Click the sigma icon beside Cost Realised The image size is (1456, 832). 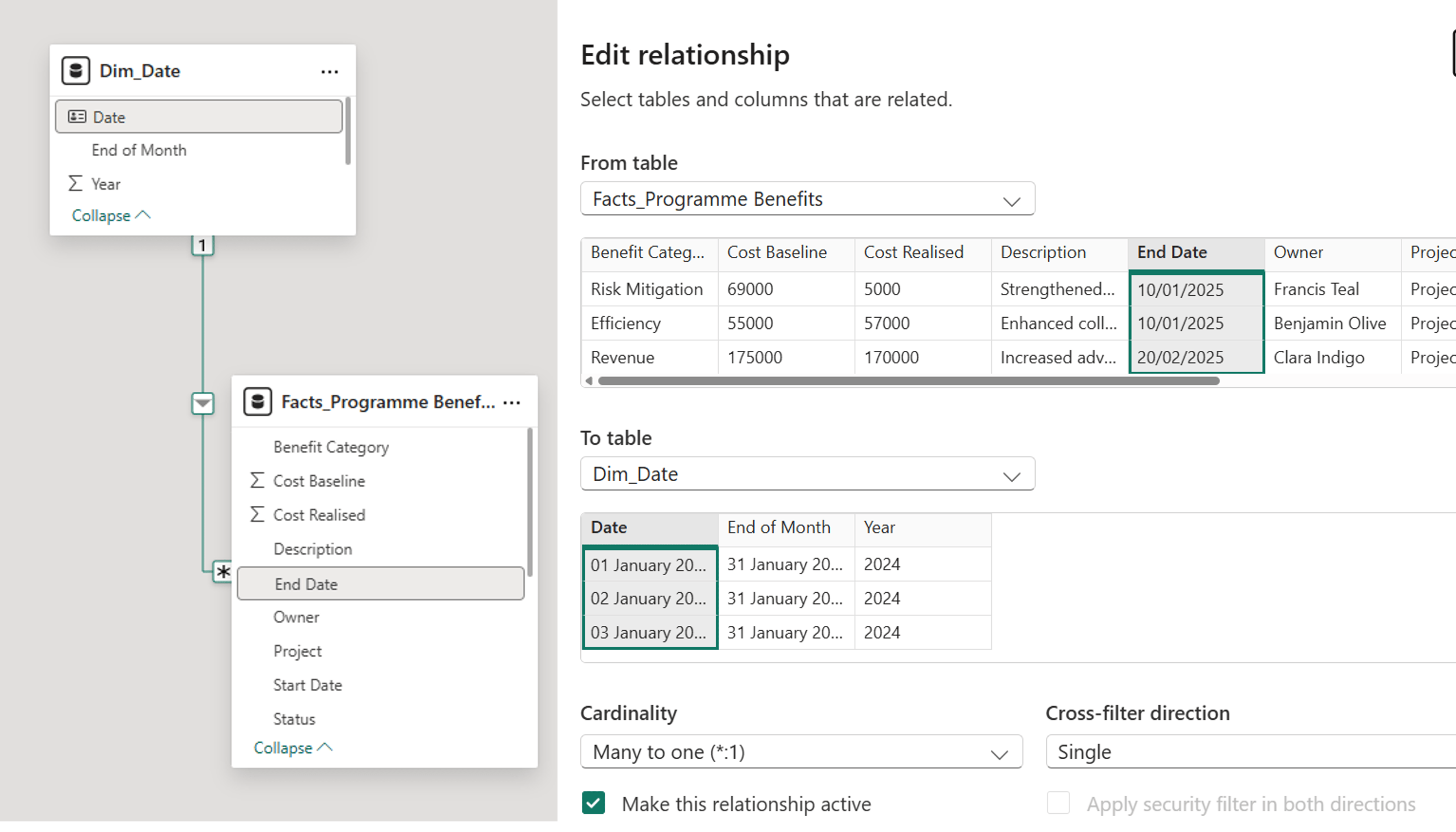[x=257, y=514]
